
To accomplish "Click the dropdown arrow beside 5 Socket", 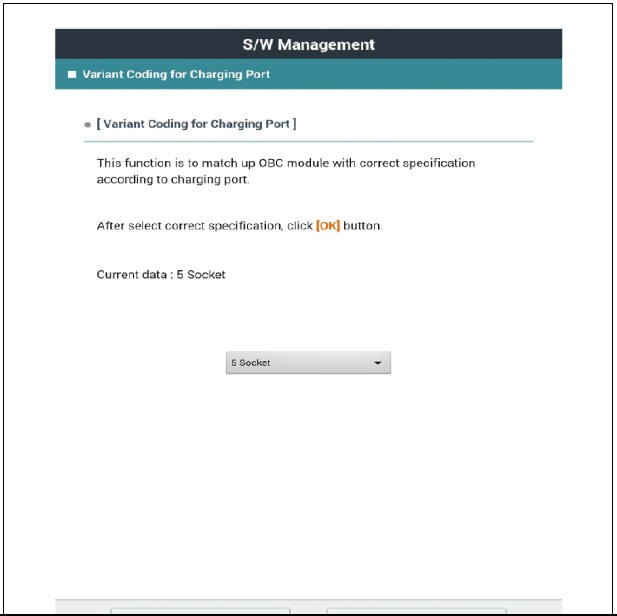I will (377, 363).
